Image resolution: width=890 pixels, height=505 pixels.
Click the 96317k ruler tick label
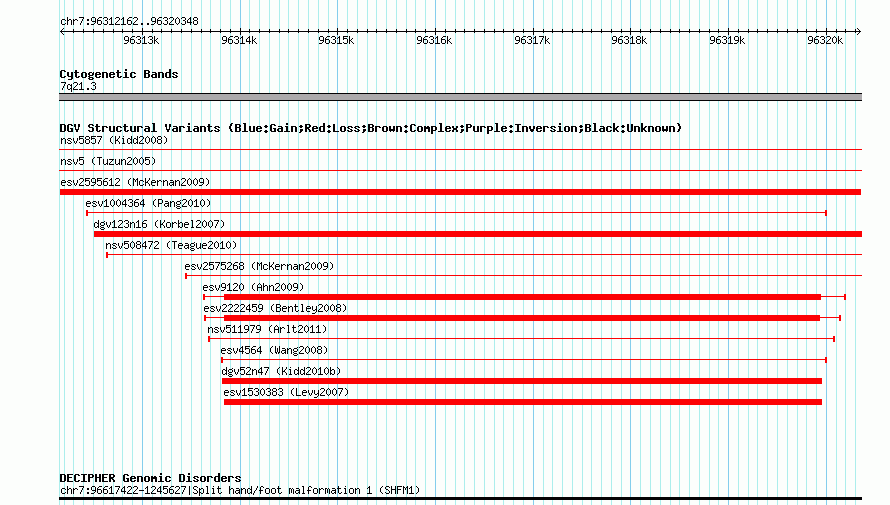(x=532, y=40)
